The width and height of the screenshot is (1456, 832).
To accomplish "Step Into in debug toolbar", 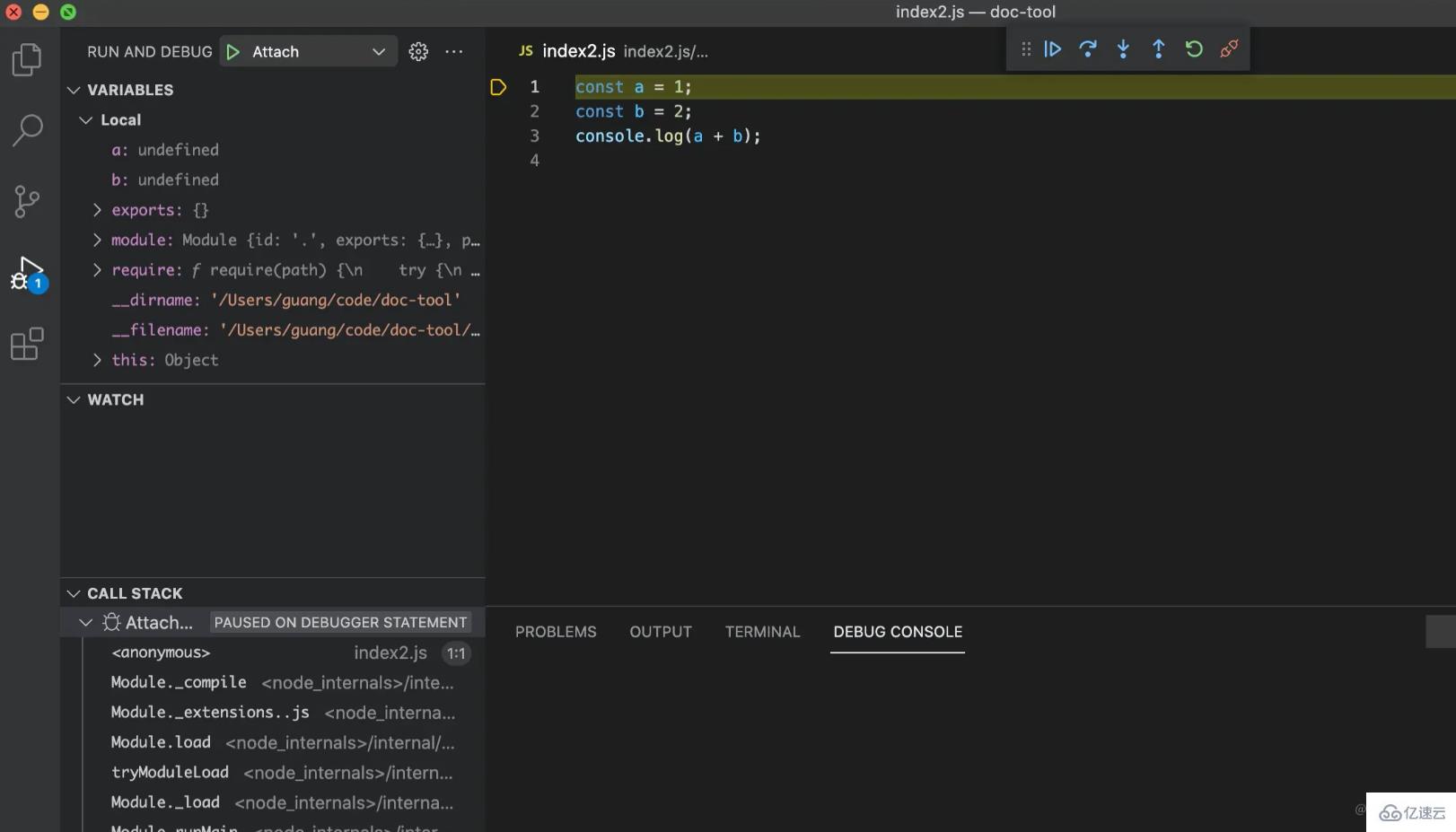I will point(1123,48).
